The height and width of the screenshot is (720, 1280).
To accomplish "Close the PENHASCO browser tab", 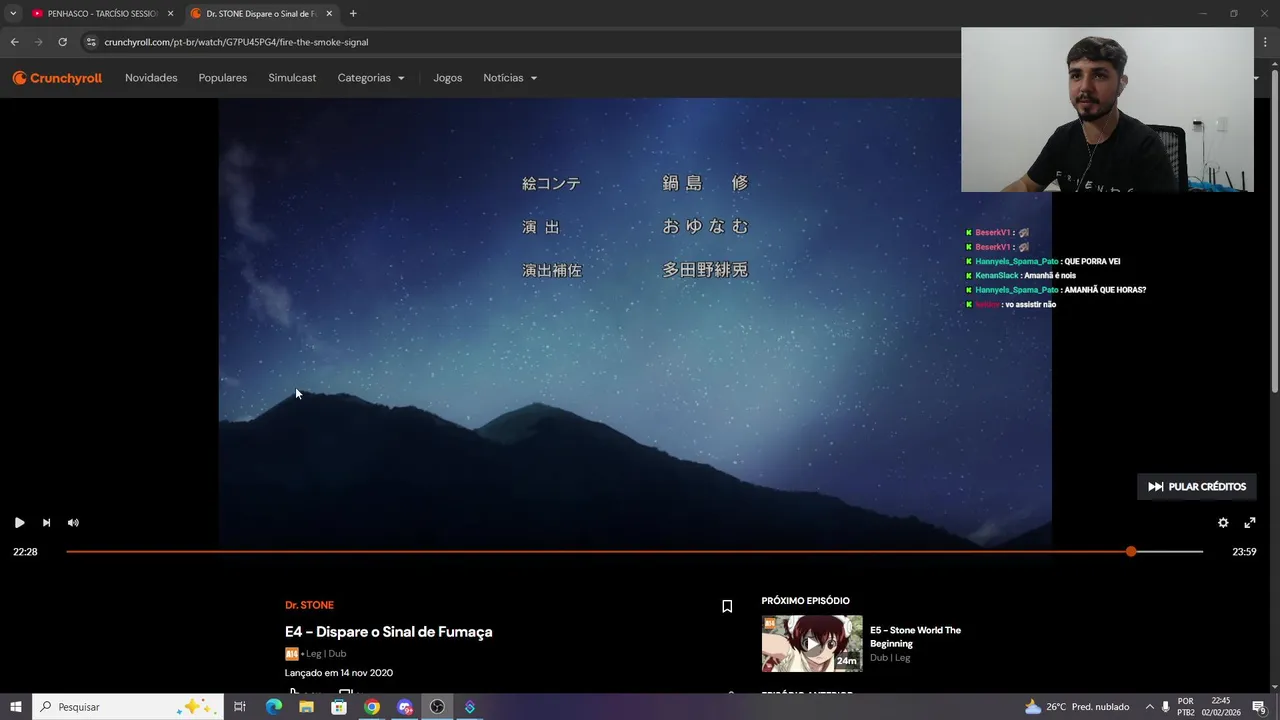I will click(x=170, y=14).
